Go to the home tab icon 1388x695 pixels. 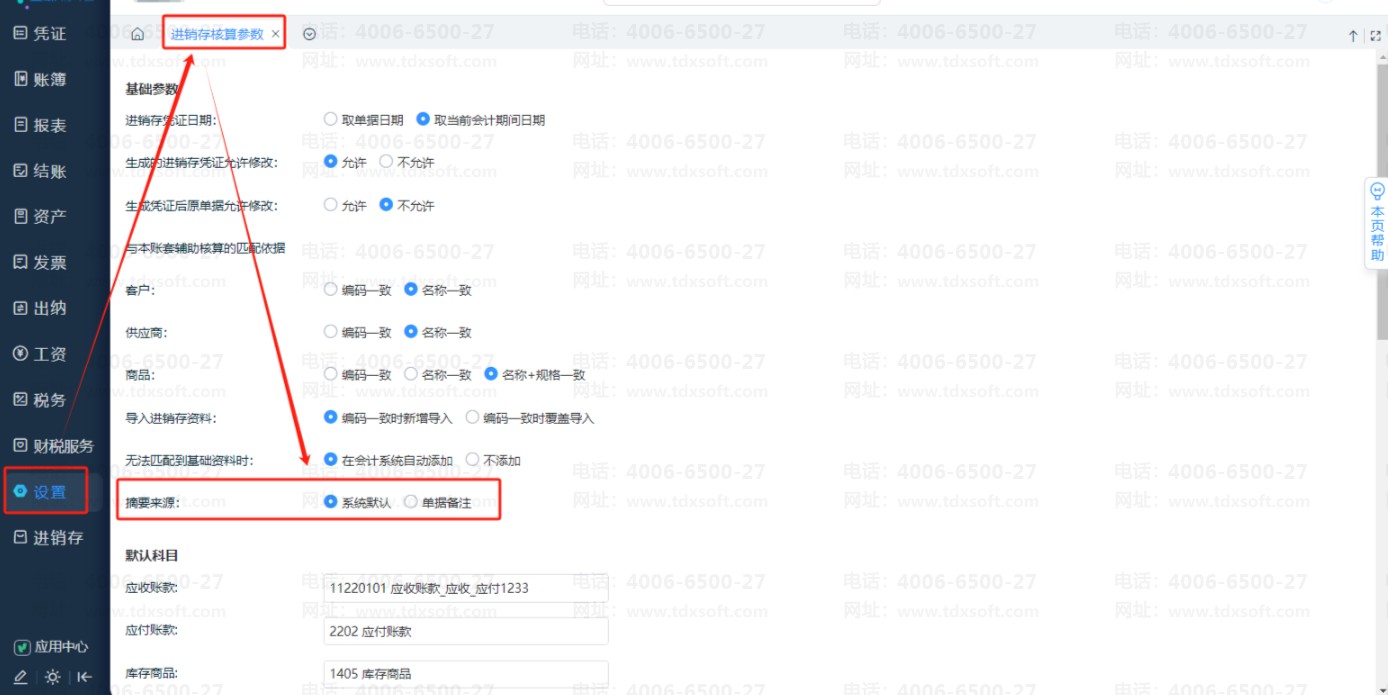(x=138, y=34)
